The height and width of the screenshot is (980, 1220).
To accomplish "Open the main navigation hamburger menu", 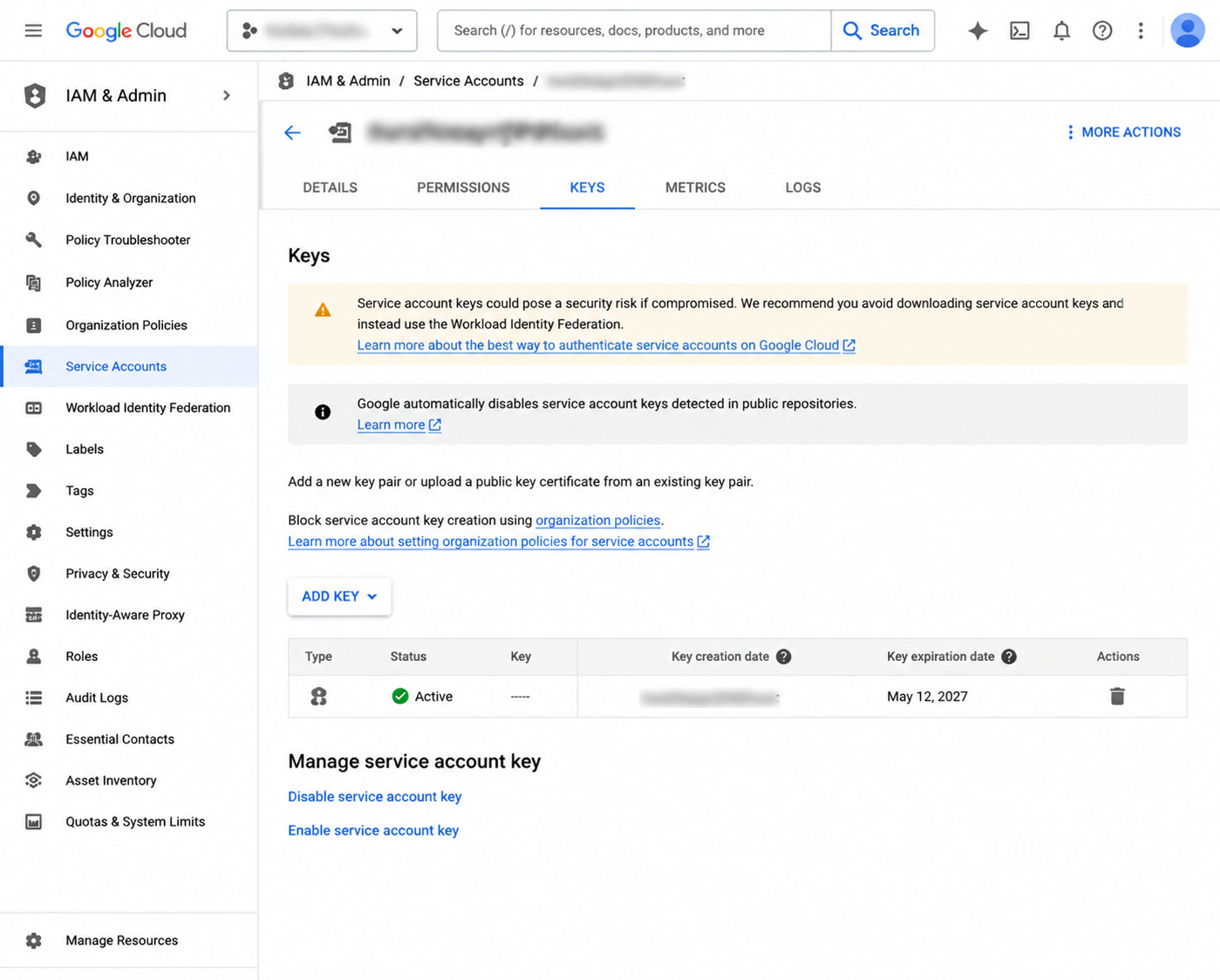I will 33,31.
